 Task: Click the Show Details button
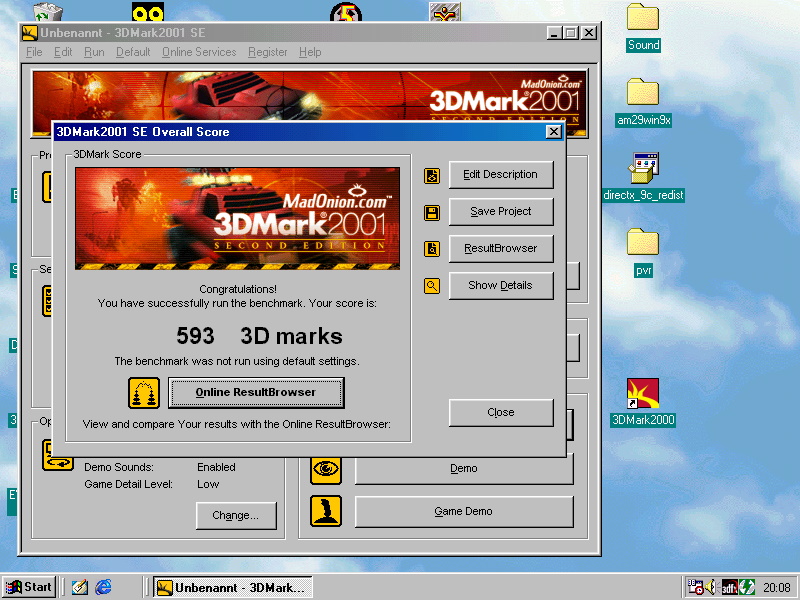[501, 286]
